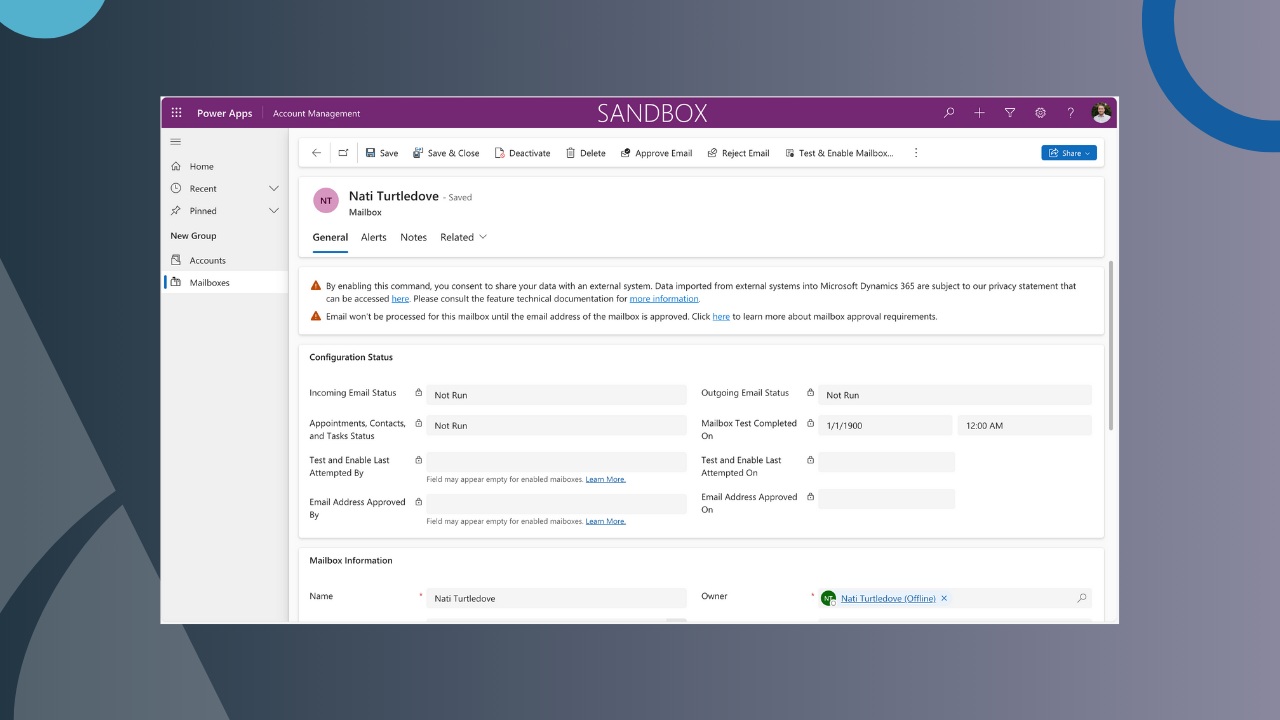Expand the Recent chevron in sidebar
This screenshot has width=1280, height=720.
coord(274,188)
